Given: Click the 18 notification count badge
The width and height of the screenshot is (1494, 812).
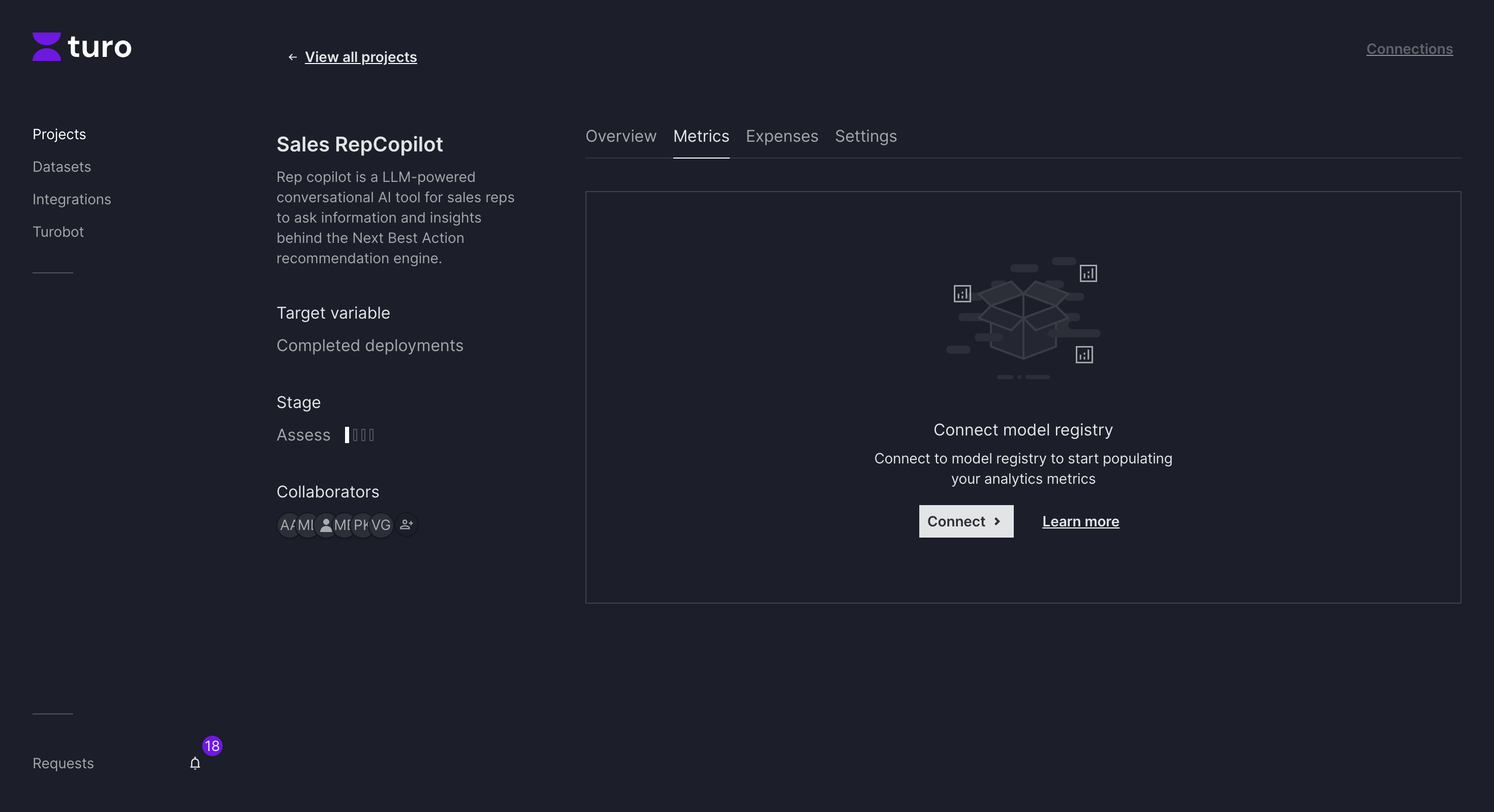Looking at the screenshot, I should coord(212,745).
